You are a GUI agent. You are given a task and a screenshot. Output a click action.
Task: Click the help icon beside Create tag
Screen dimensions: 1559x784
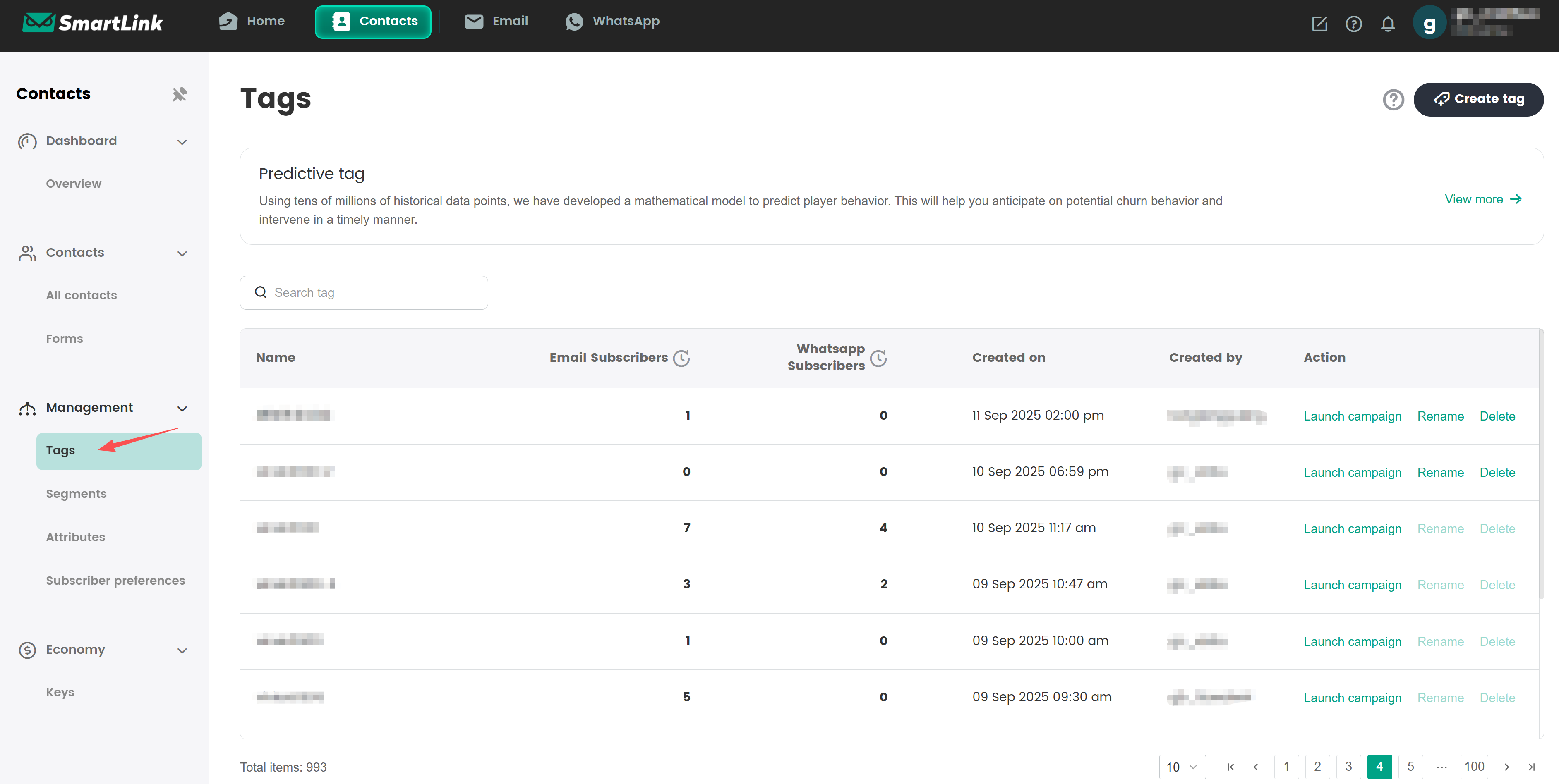1393,99
